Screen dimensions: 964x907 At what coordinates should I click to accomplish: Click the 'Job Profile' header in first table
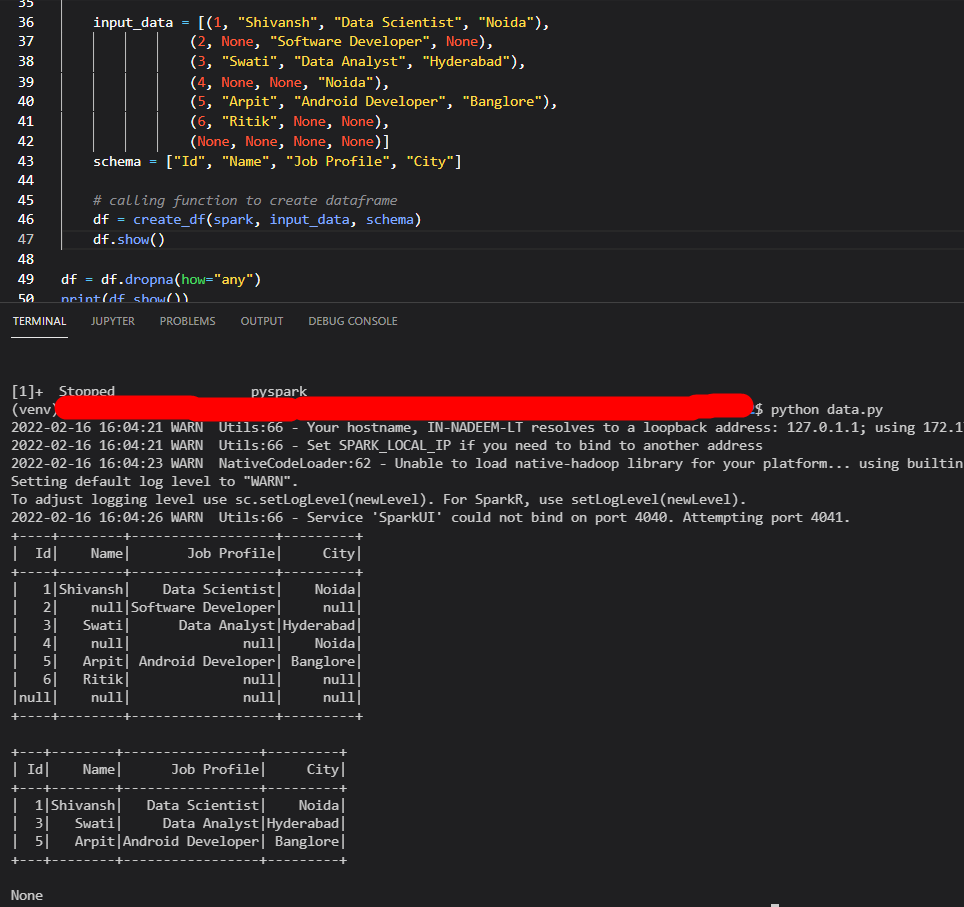pos(231,553)
